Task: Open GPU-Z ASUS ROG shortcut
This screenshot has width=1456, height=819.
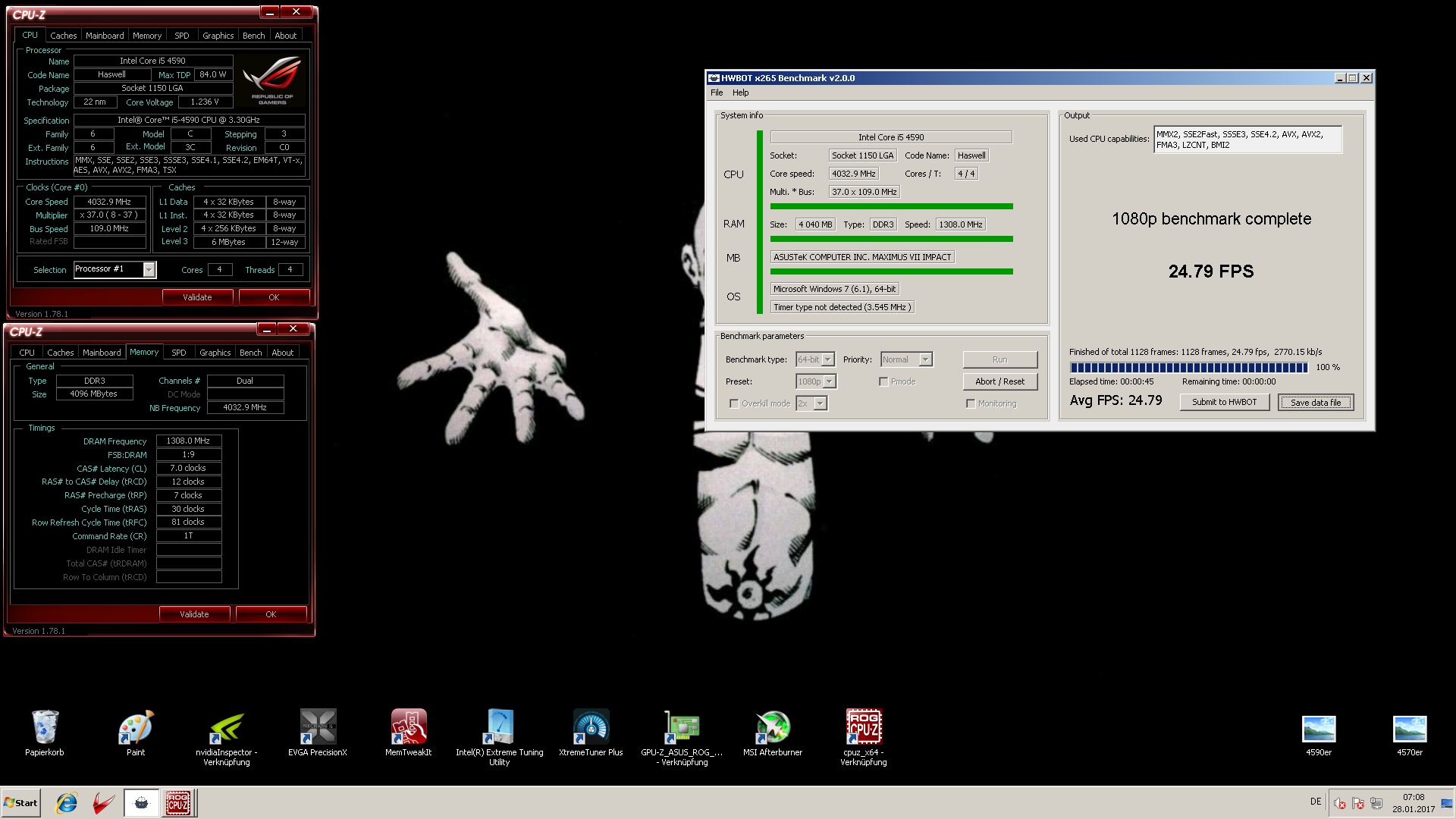Action: pyautogui.click(x=682, y=737)
